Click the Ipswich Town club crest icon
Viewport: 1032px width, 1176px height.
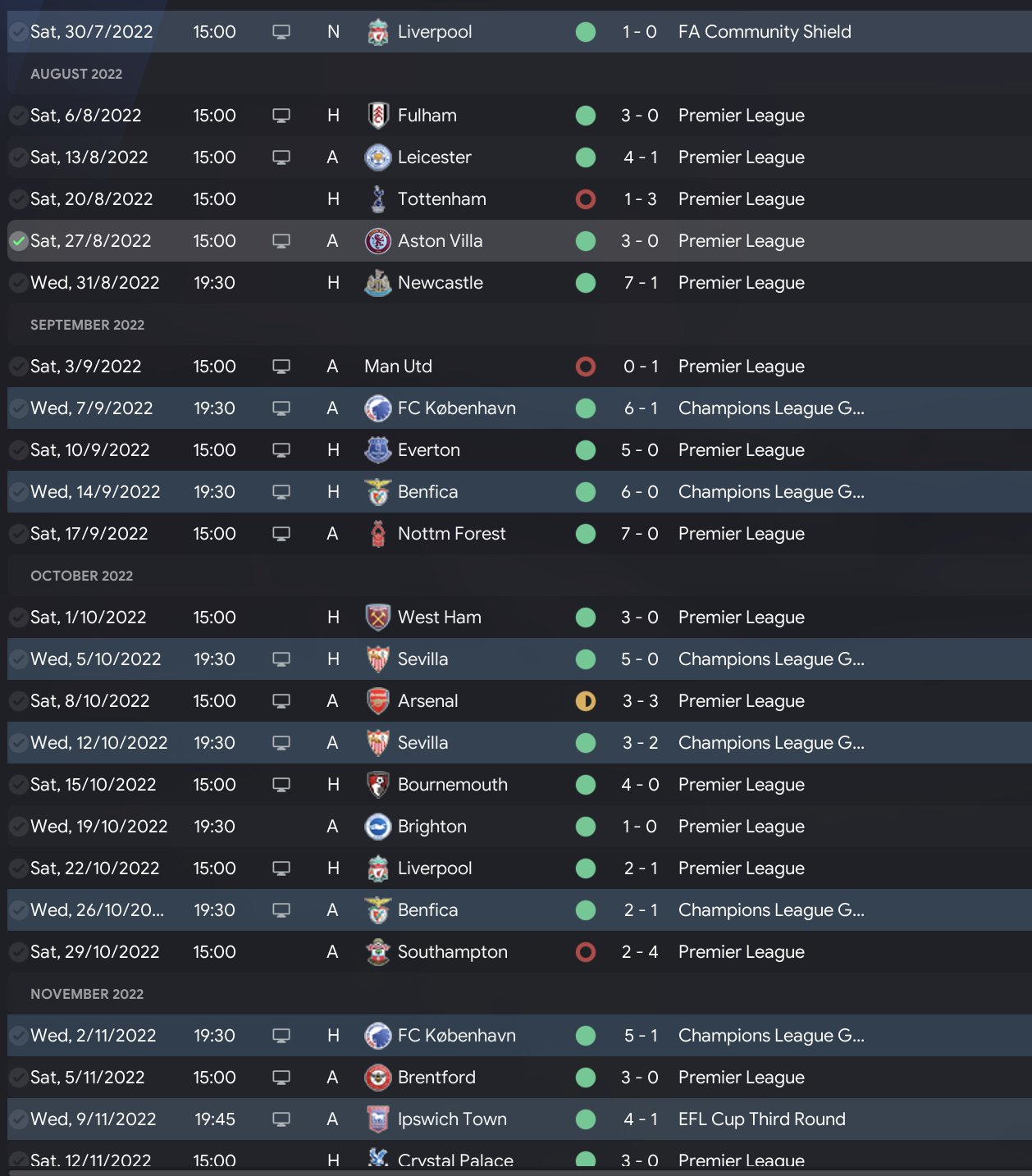click(x=377, y=1119)
